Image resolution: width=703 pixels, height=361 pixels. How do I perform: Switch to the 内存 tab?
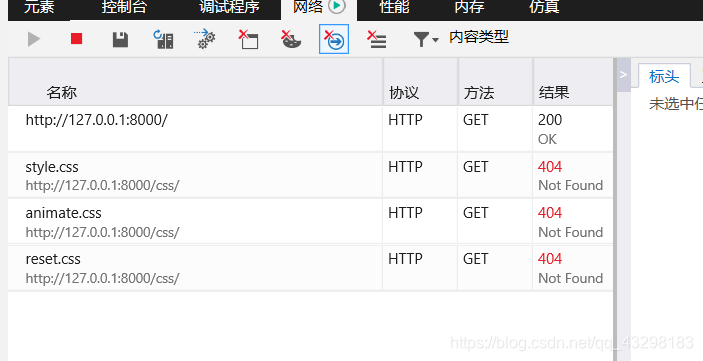pos(469,7)
